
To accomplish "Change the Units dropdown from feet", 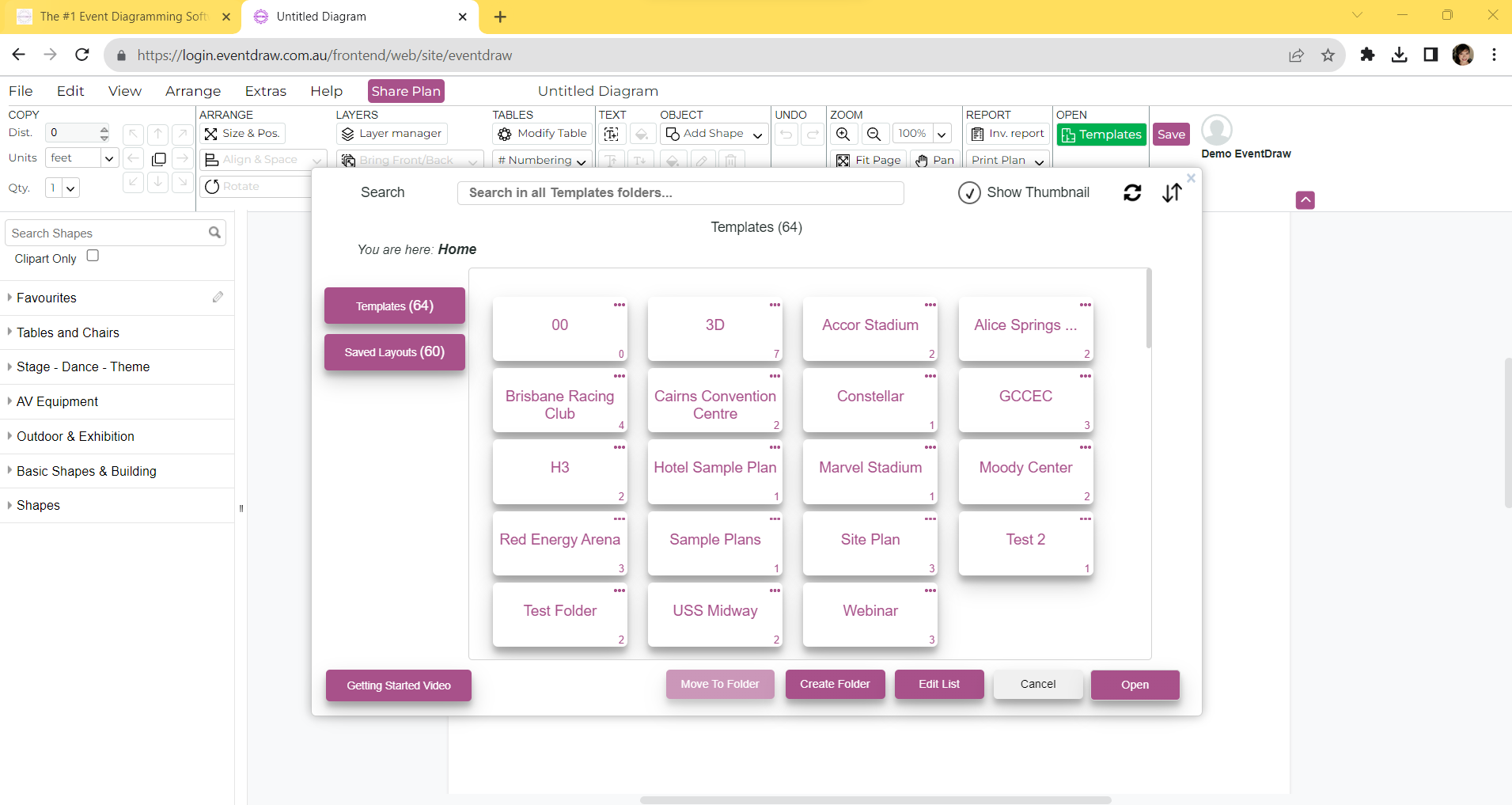I will click(108, 158).
